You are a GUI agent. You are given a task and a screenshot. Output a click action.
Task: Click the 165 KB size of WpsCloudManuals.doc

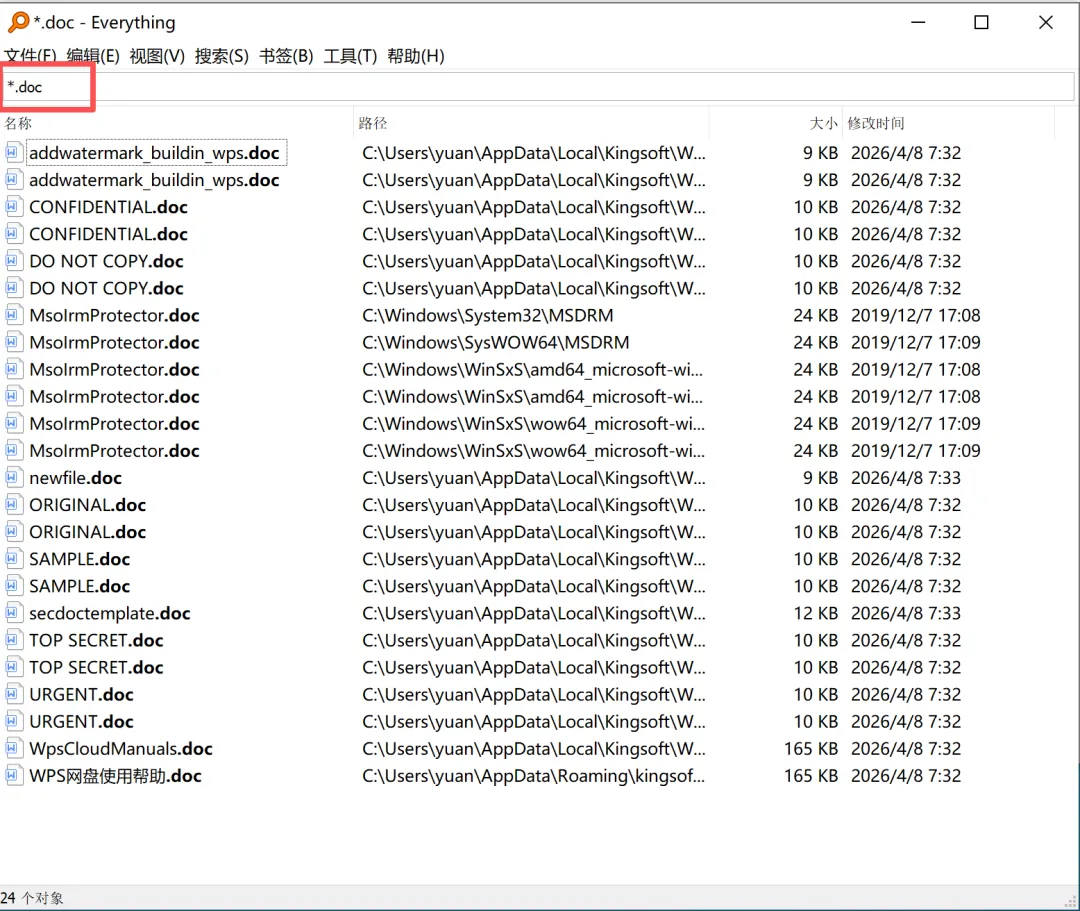point(811,748)
